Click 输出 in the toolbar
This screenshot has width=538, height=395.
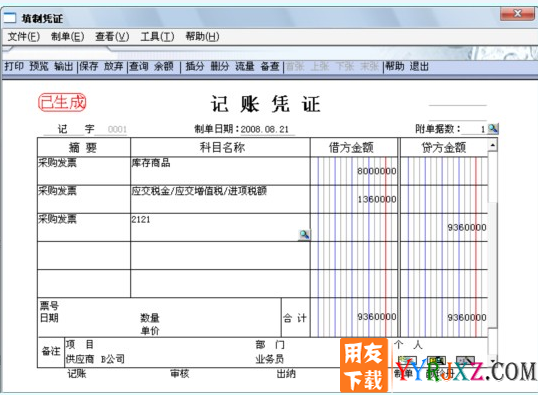[64, 66]
